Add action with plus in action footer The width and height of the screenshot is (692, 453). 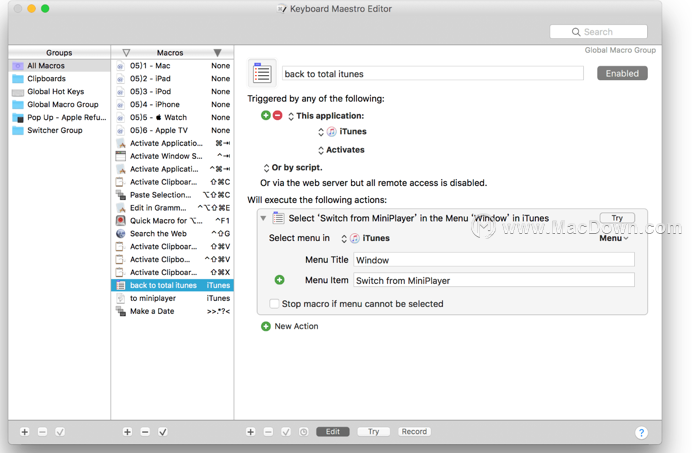[251, 432]
